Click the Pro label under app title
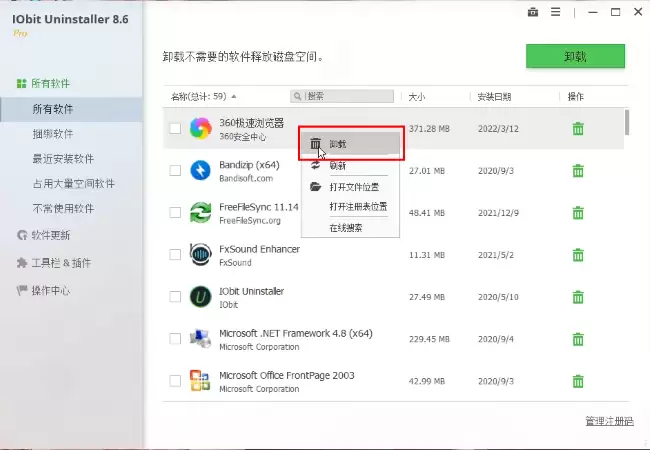 point(20,33)
